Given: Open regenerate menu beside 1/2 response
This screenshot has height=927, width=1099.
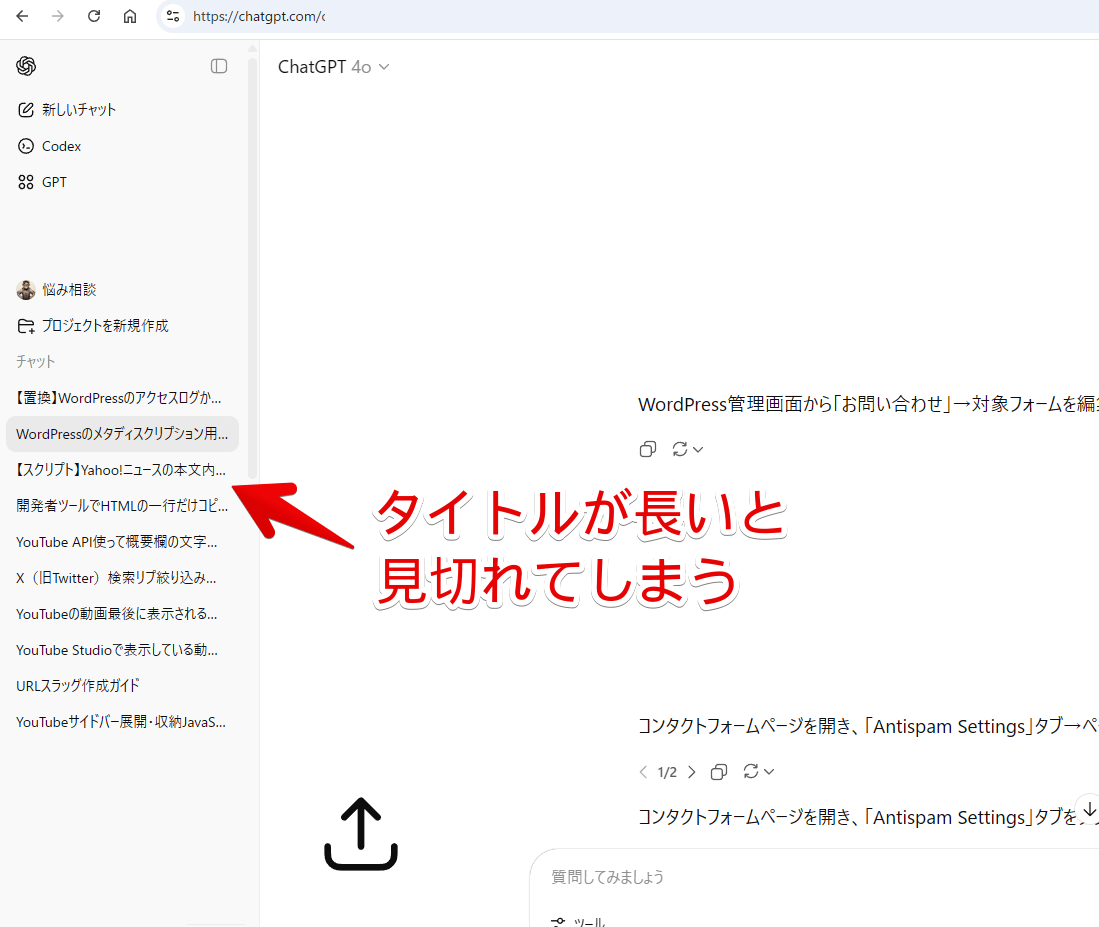Looking at the screenshot, I should pos(758,771).
